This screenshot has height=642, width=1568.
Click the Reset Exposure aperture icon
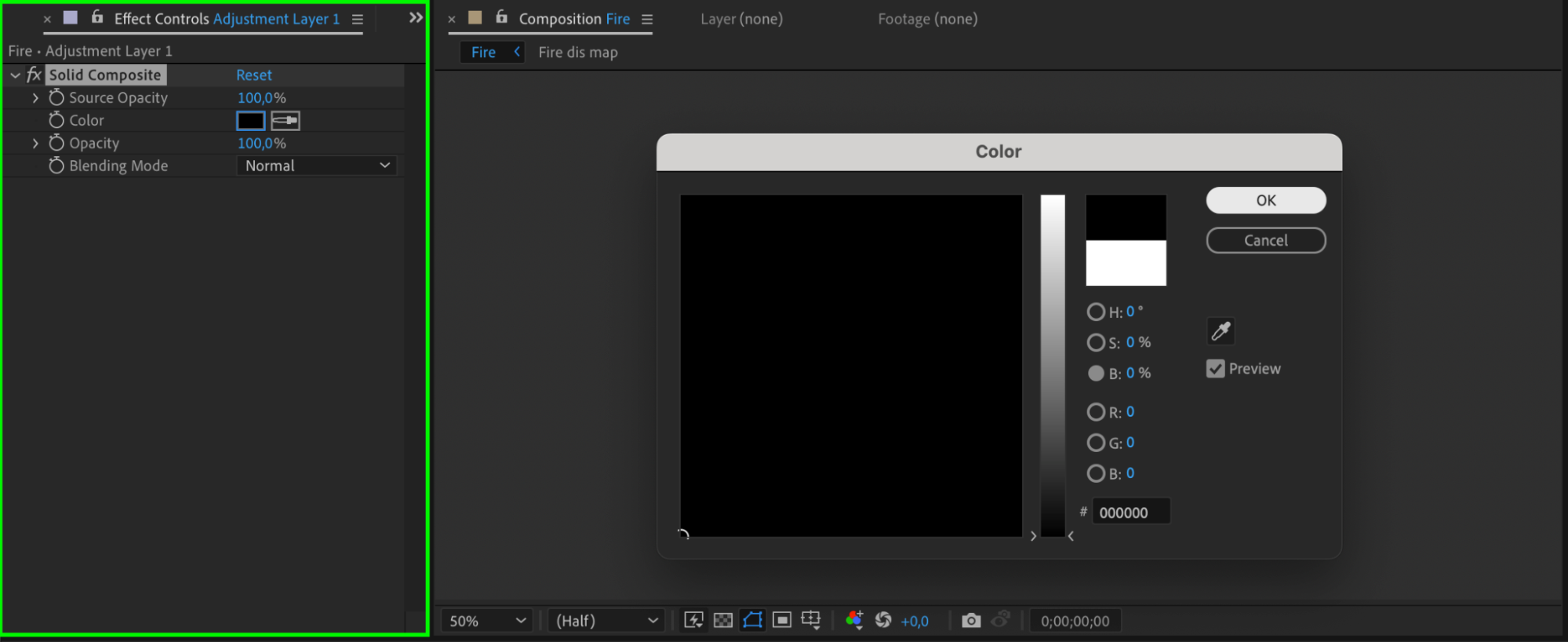tap(883, 620)
